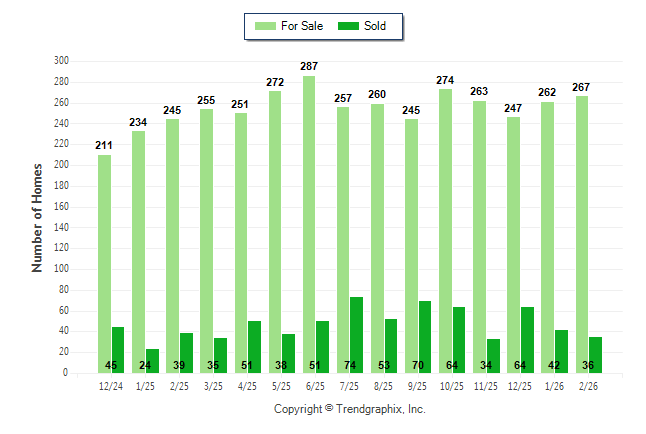Toggle the Sold legend label
Viewport: 646px width, 434px height.
coord(376,26)
